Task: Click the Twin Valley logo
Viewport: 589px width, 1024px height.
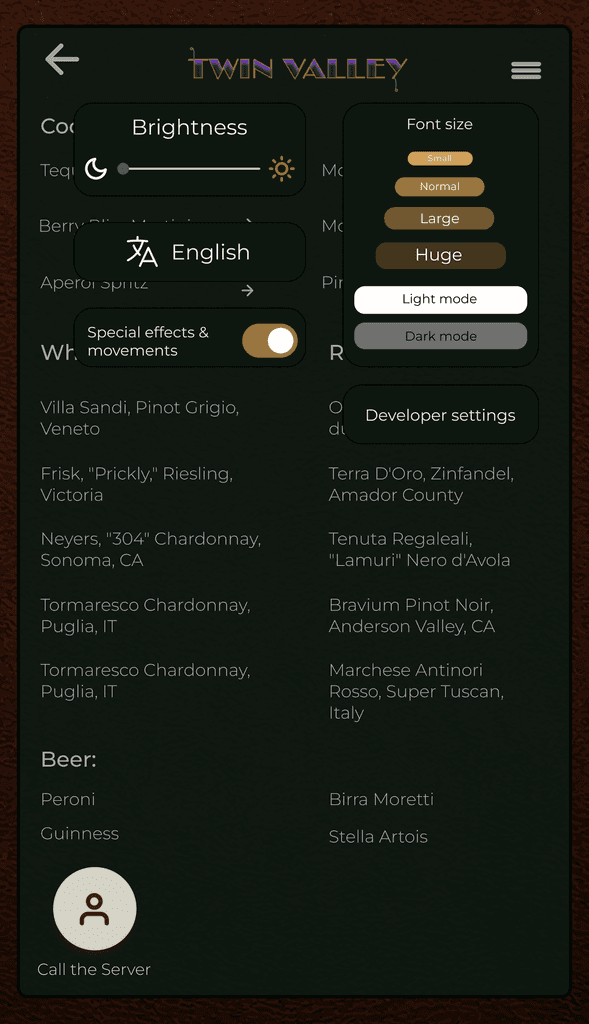Action: [x=298, y=68]
